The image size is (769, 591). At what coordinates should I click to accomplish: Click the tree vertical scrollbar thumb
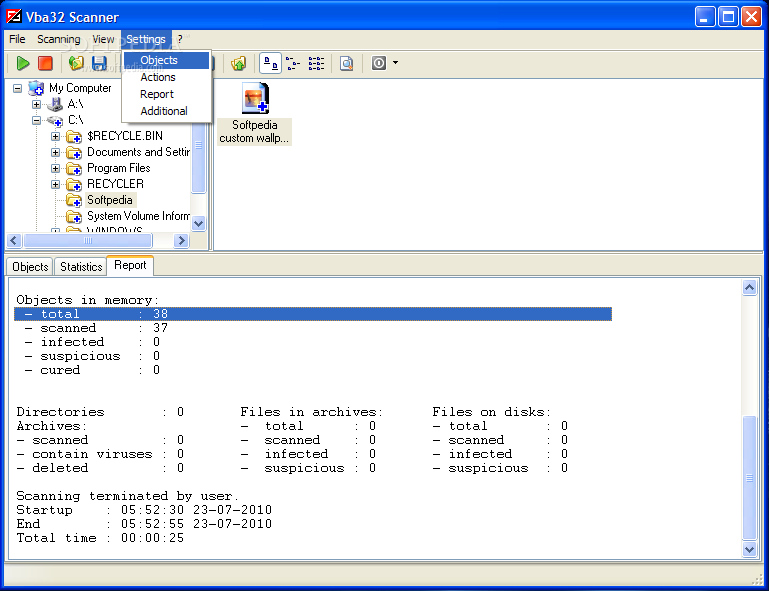[x=199, y=158]
